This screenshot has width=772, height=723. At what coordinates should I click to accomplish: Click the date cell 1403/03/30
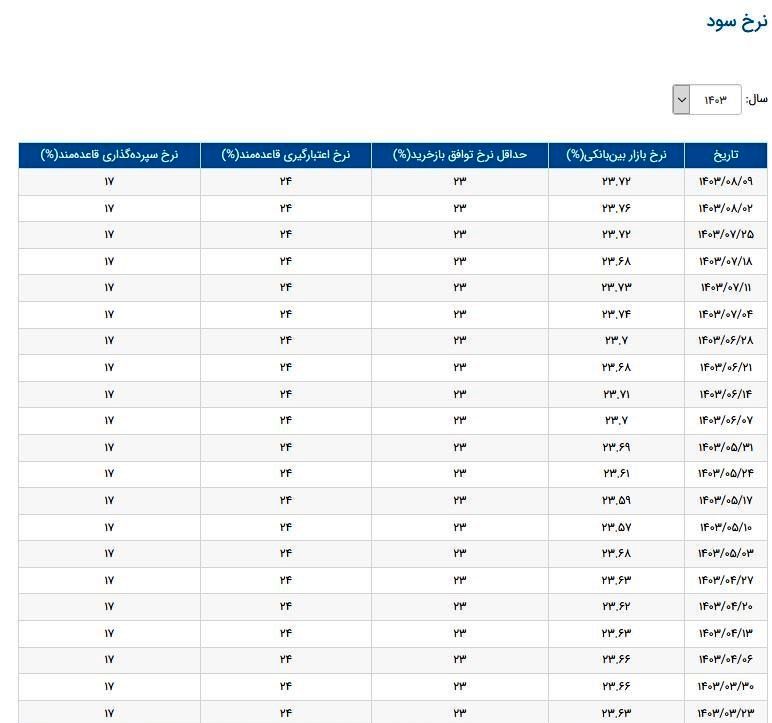[x=725, y=686]
